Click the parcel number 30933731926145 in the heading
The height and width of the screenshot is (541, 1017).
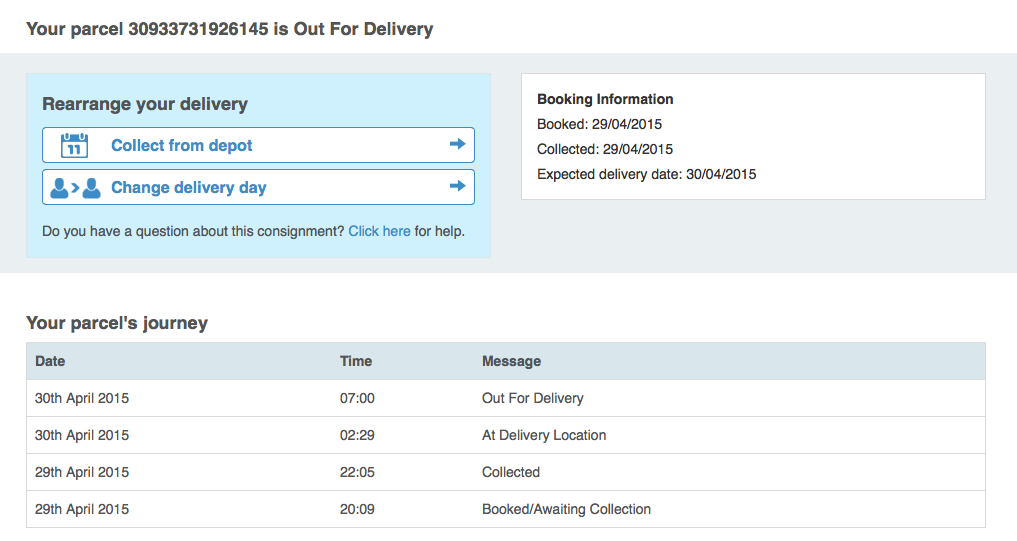pos(198,29)
